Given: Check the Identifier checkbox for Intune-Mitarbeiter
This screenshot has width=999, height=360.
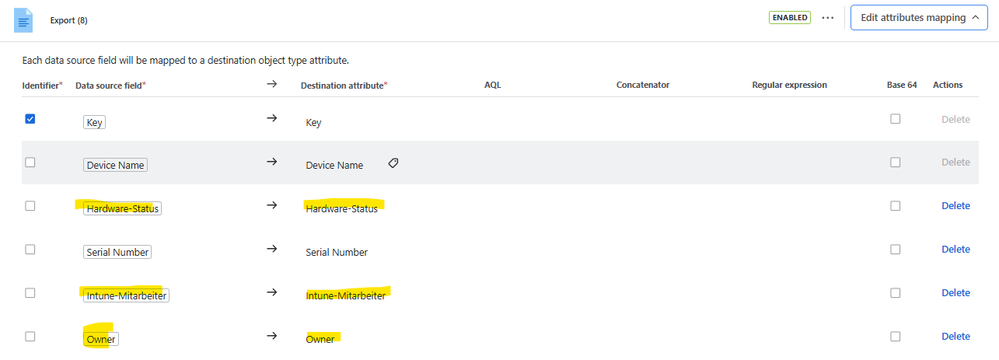Looking at the screenshot, I should coord(30,292).
